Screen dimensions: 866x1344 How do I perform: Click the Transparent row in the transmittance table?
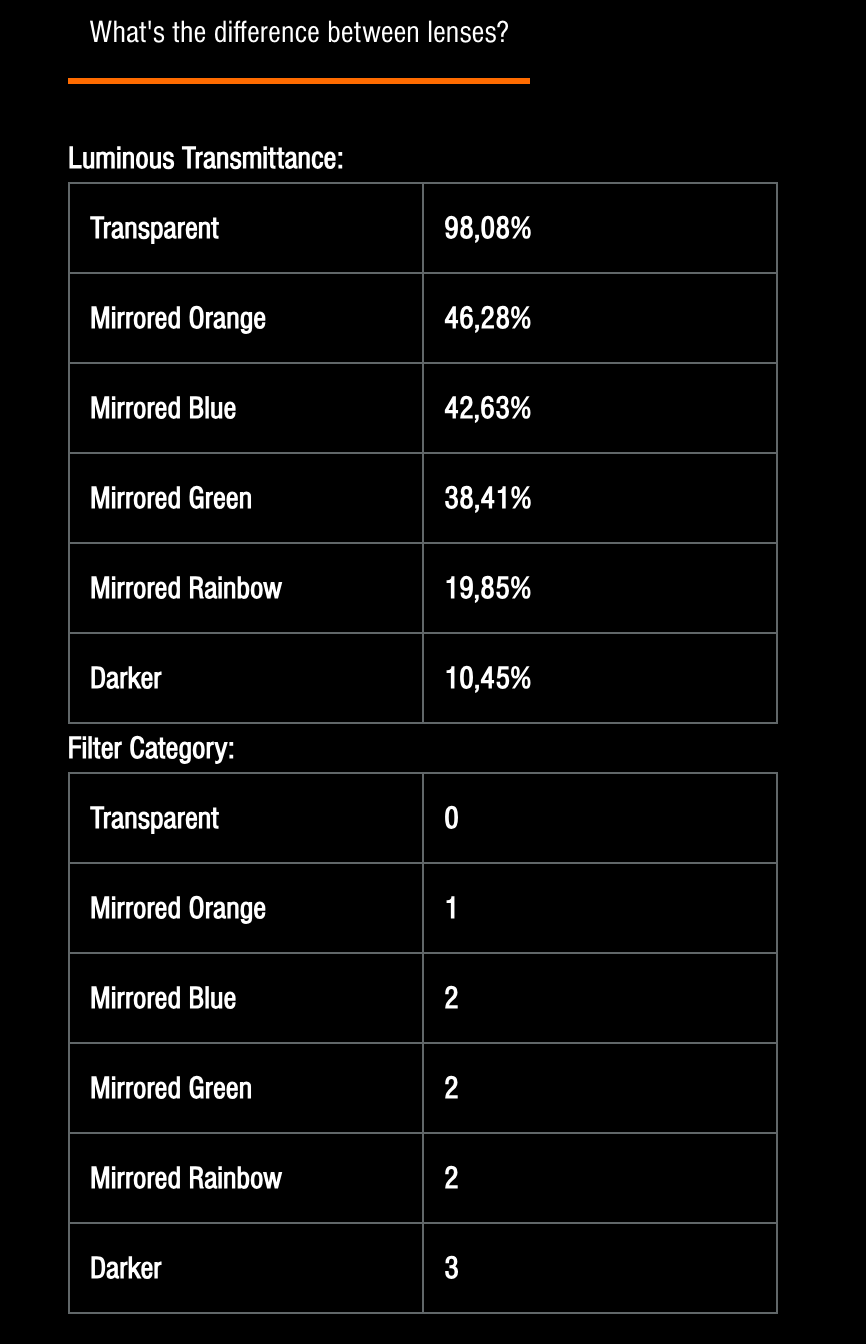tap(423, 228)
